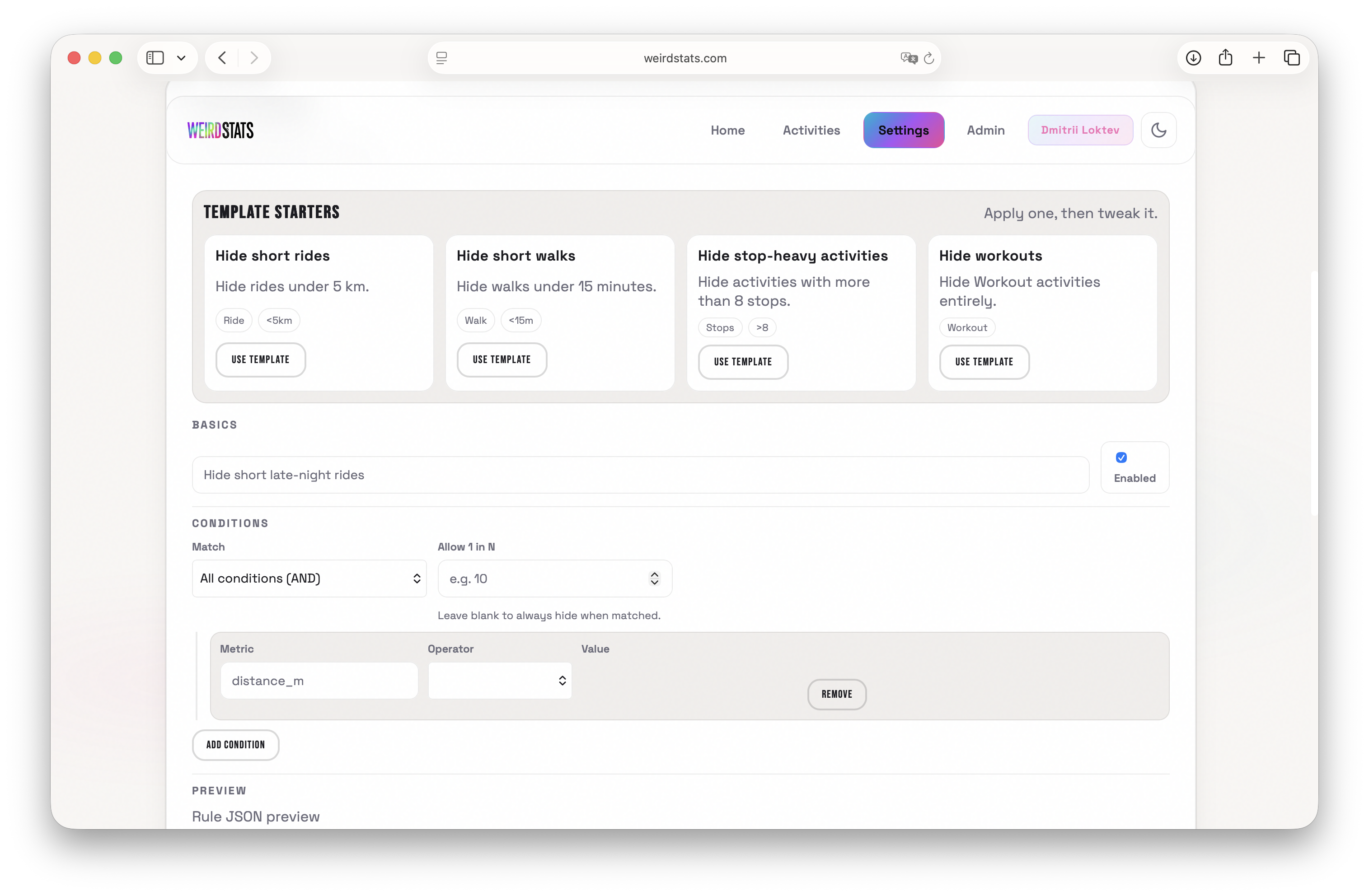Go back with browser arrow
The width and height of the screenshot is (1369, 896).
[x=223, y=57]
